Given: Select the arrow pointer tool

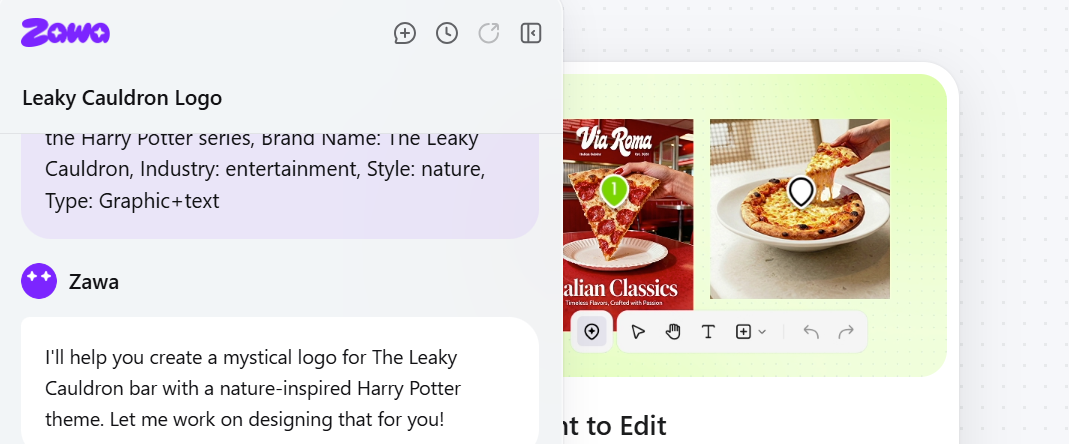Looking at the screenshot, I should pyautogui.click(x=638, y=332).
